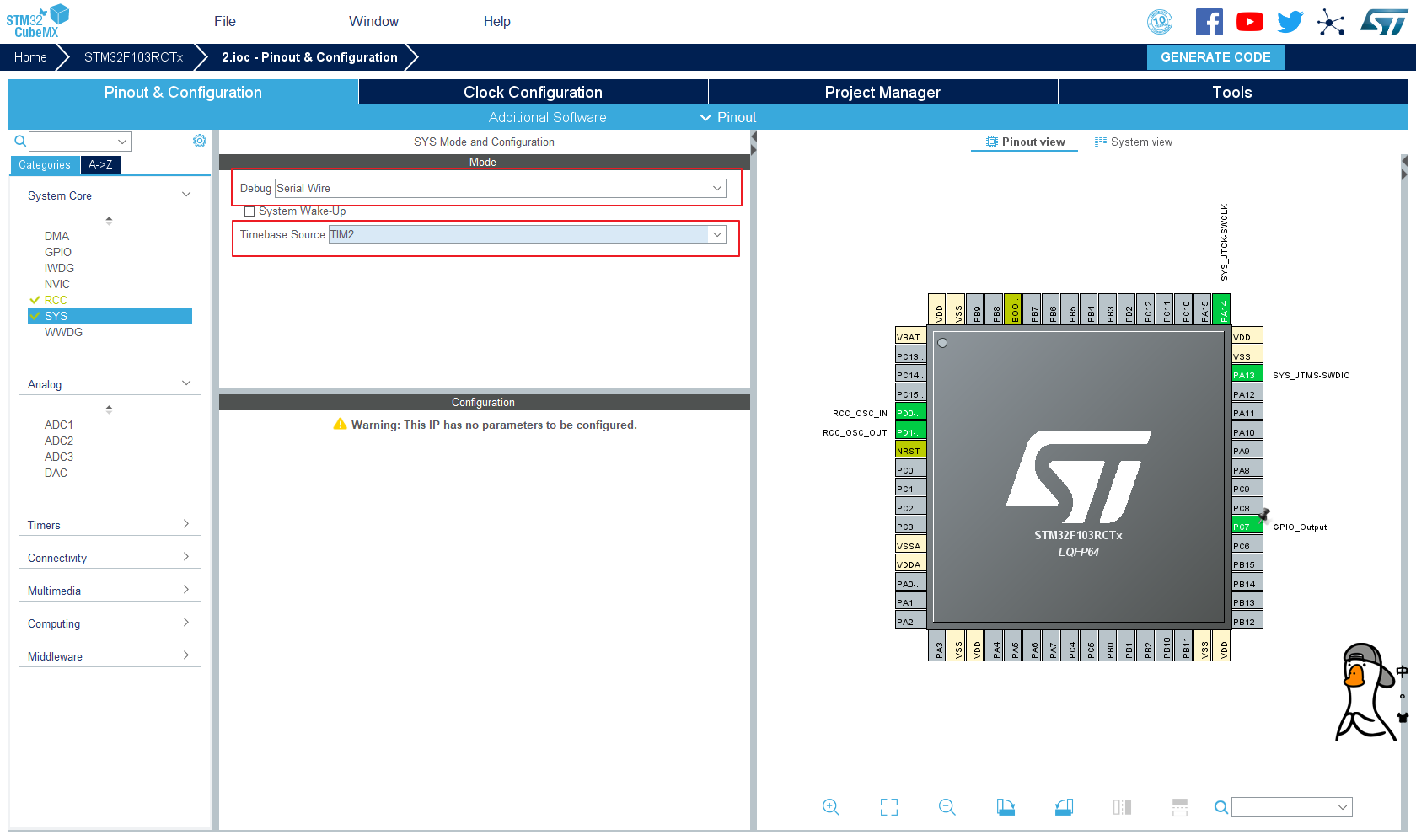Viewport: 1416px width, 840px height.
Task: Switch to Pinout & Configuration tab
Action: [183, 92]
